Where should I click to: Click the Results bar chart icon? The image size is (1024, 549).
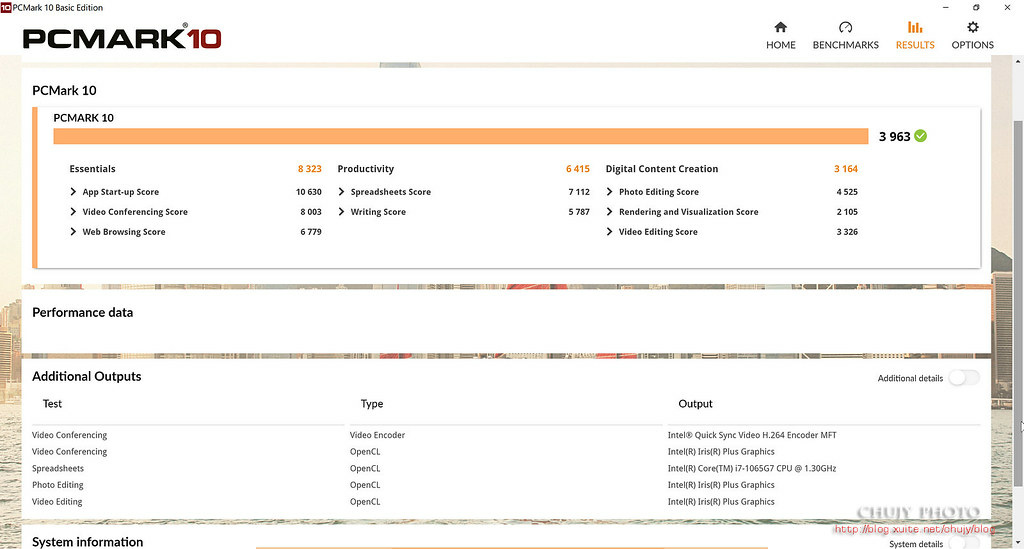tap(915, 27)
